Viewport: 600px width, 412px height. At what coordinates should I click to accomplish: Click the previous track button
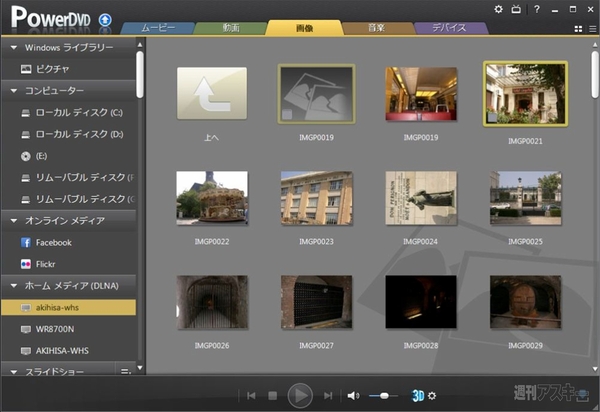[x=251, y=396]
